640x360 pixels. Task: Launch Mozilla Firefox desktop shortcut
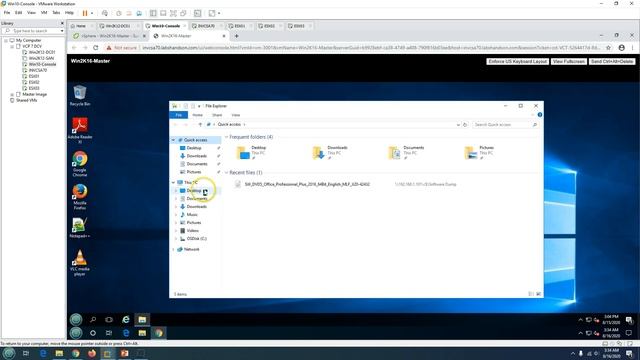pyautogui.click(x=80, y=196)
